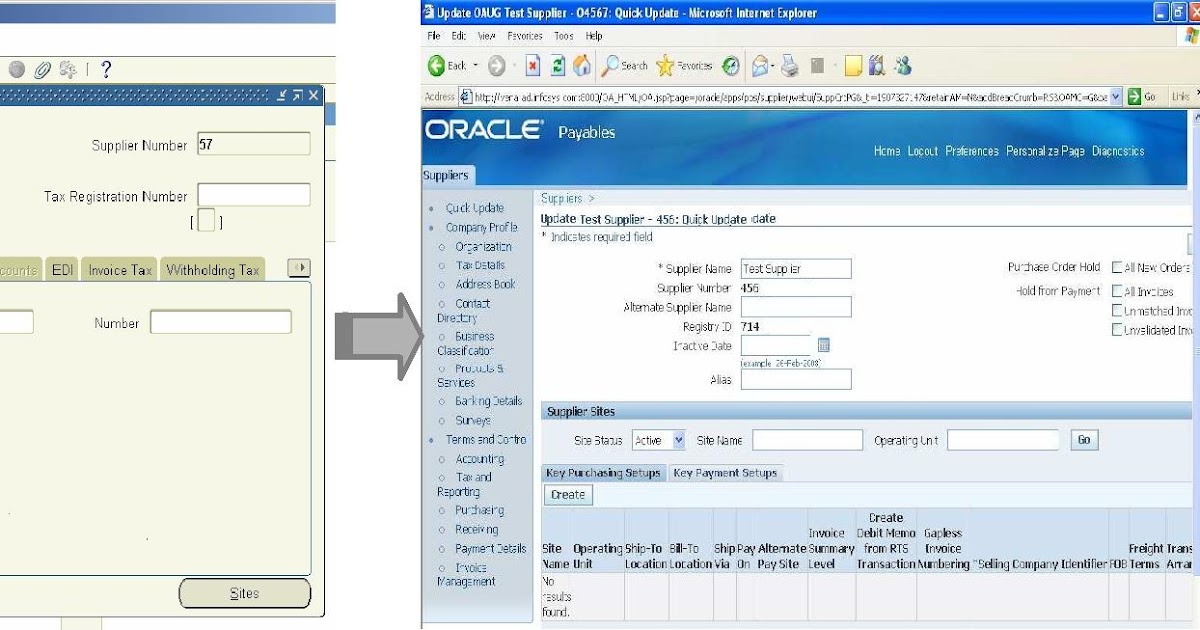Viewport: 1200px width, 630px height.
Task: Click the Create button under Key Purchasing Setups
Action: [566, 494]
